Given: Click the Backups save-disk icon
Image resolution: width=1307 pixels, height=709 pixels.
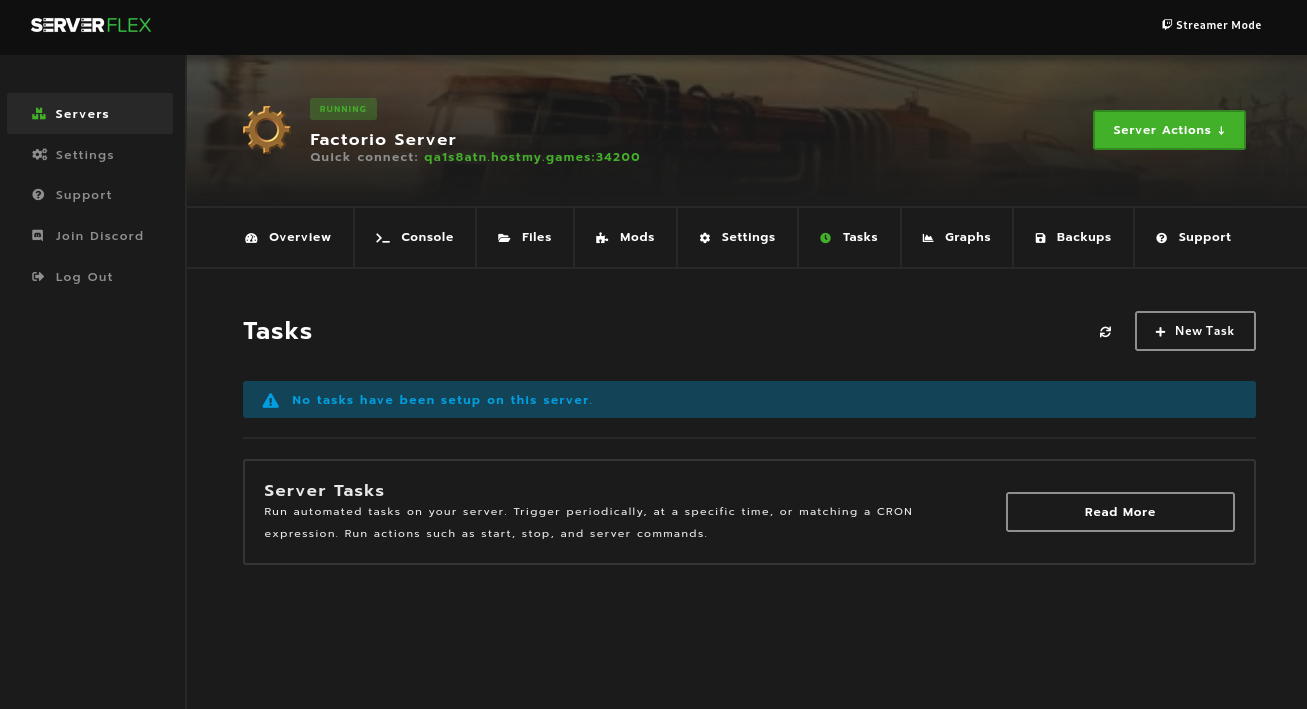Looking at the screenshot, I should 1040,238.
